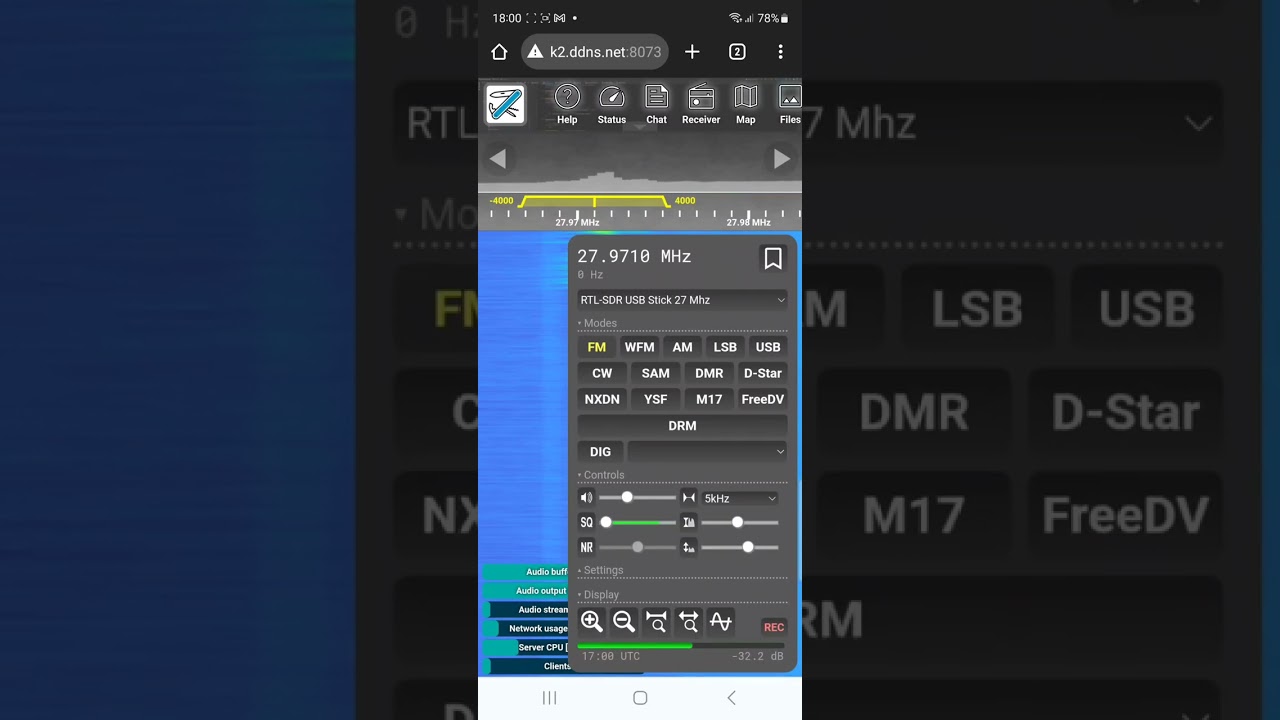Click the k2.ddns.net address bar

[x=595, y=52]
